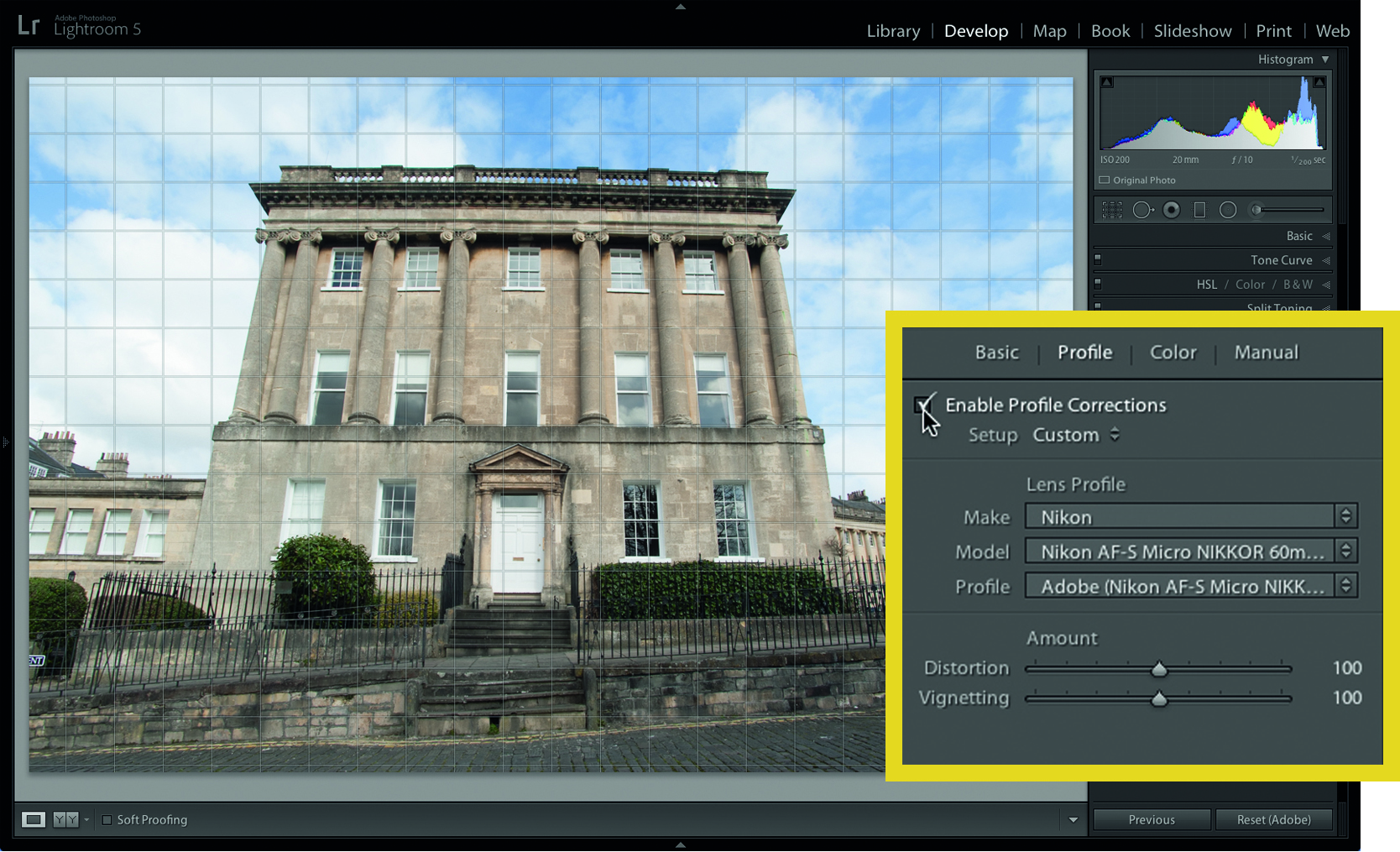Viewport: 1400px width, 852px height.
Task: Toggle shadow clipping indicator in histogram
Action: 1107,82
